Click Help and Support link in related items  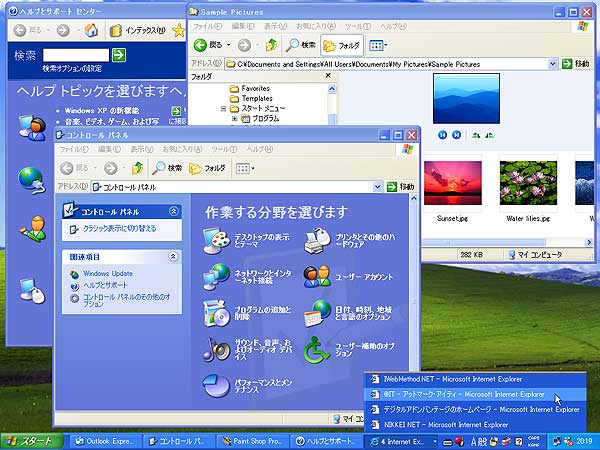pyautogui.click(x=105, y=285)
